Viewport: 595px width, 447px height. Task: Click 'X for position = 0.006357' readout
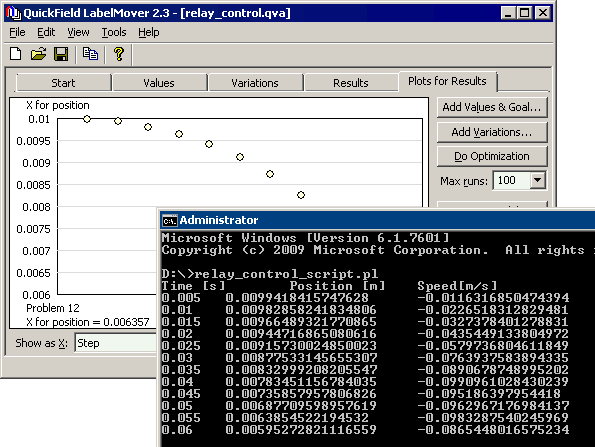pos(88,322)
